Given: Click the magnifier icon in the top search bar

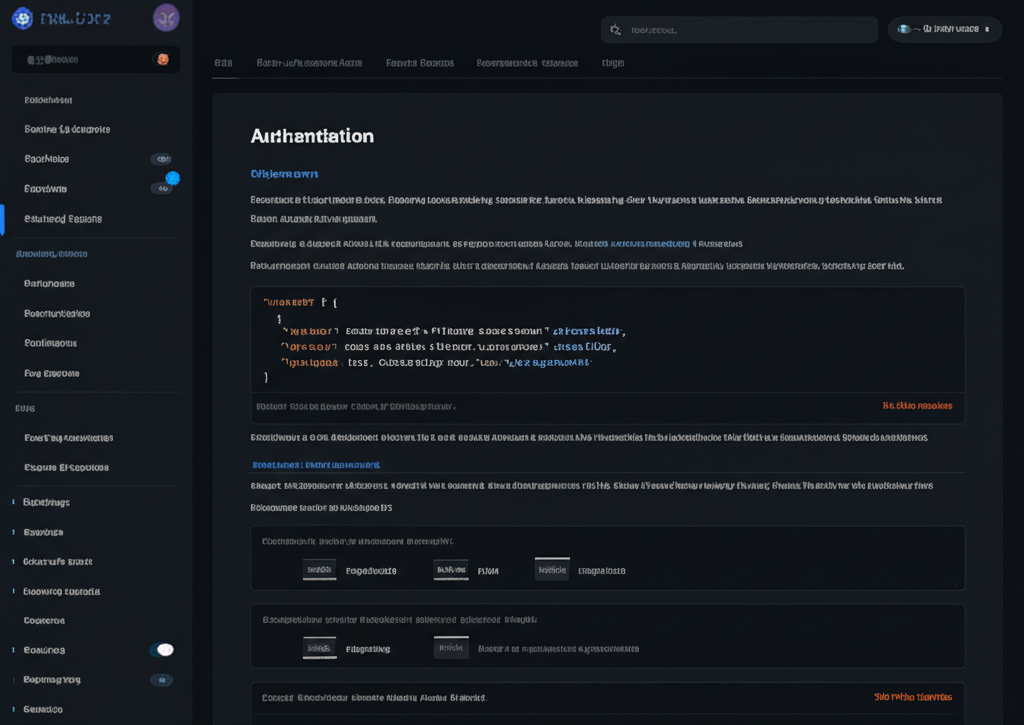Looking at the screenshot, I should pos(615,30).
